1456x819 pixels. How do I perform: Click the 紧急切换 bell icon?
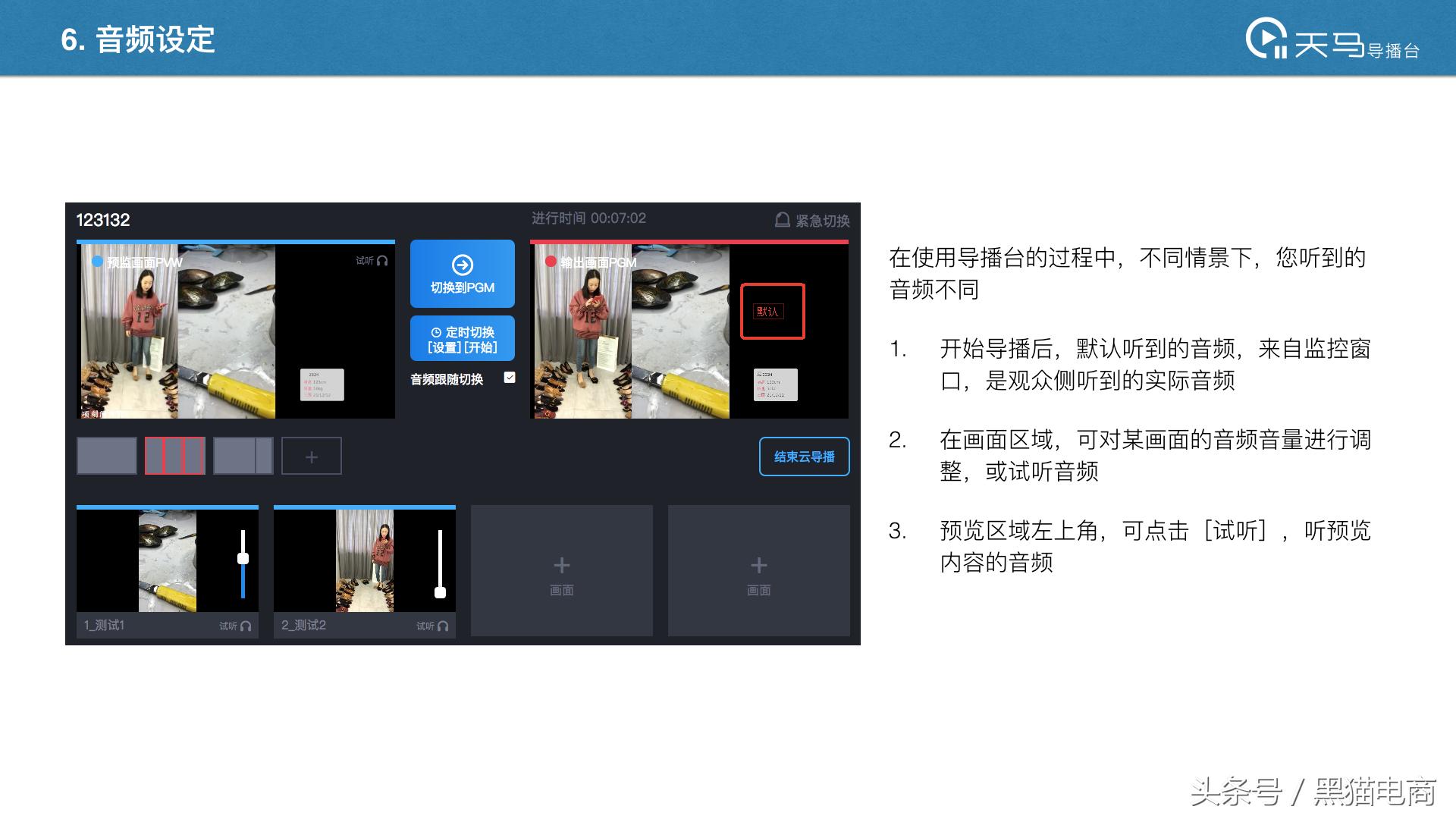[782, 220]
